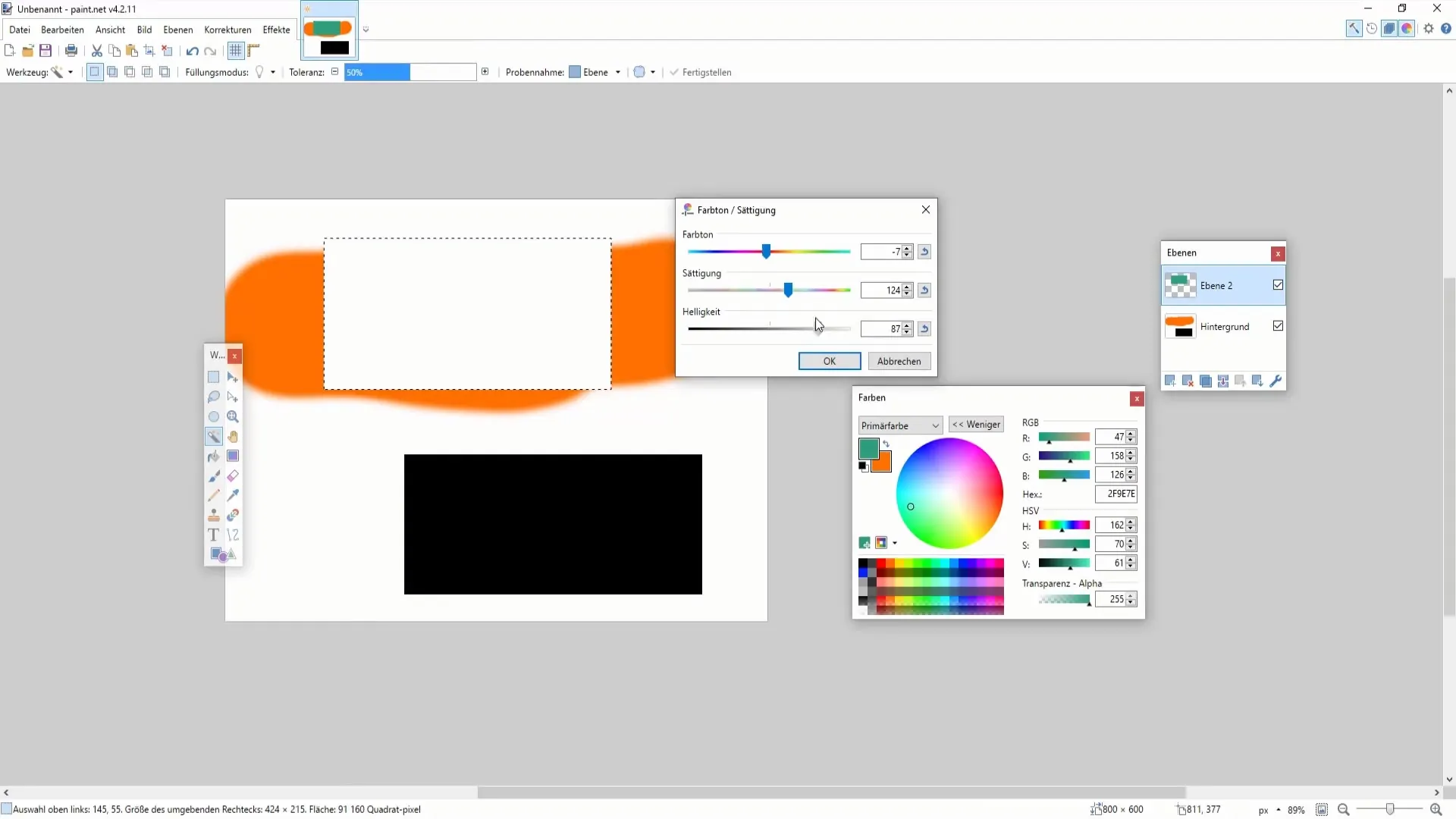The image size is (1456, 819).
Task: Select the Text tool
Action: coord(214,535)
